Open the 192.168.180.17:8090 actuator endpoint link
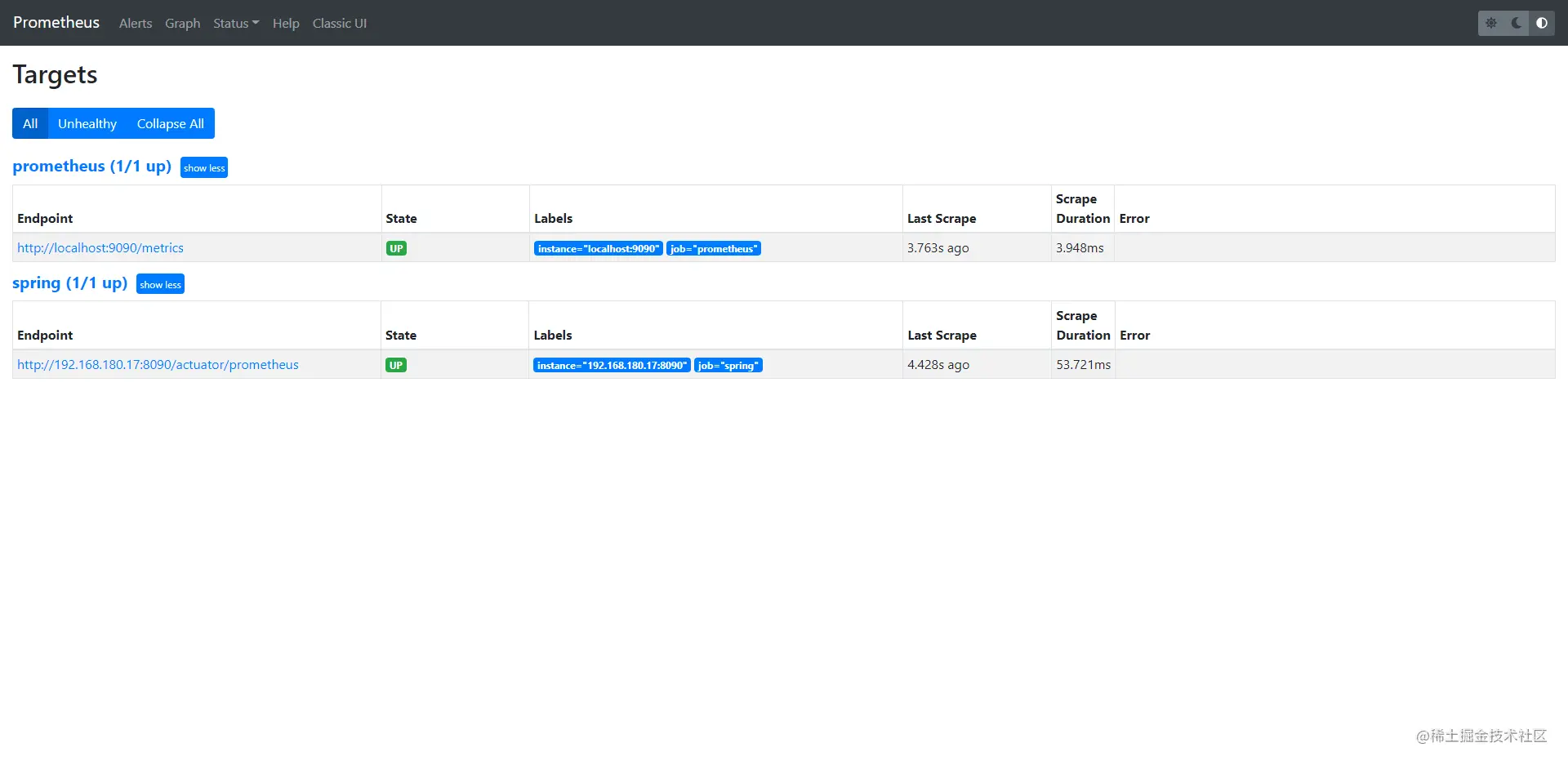 point(158,364)
